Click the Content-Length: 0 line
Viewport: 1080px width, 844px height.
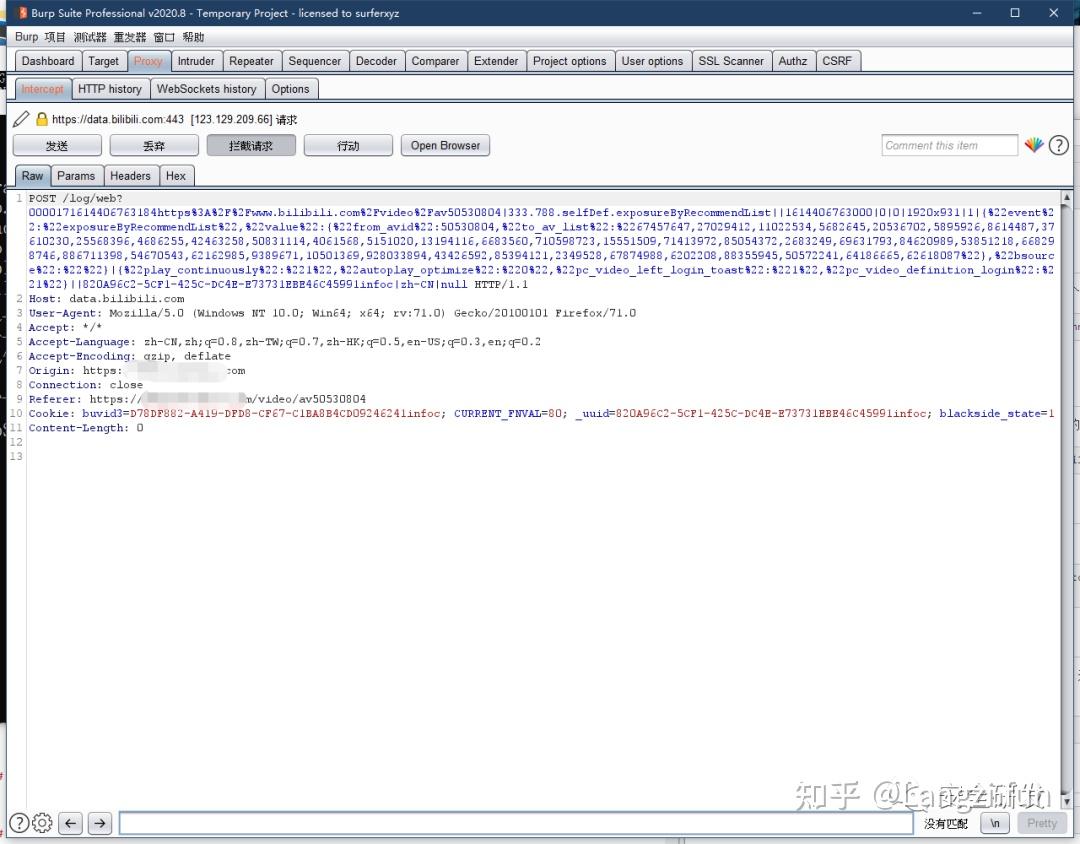click(86, 428)
